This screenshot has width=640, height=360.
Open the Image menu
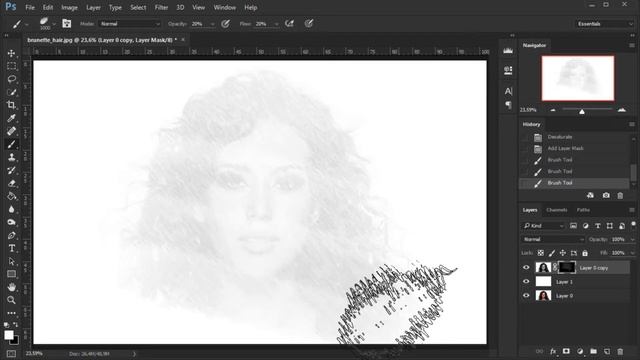[x=69, y=7]
